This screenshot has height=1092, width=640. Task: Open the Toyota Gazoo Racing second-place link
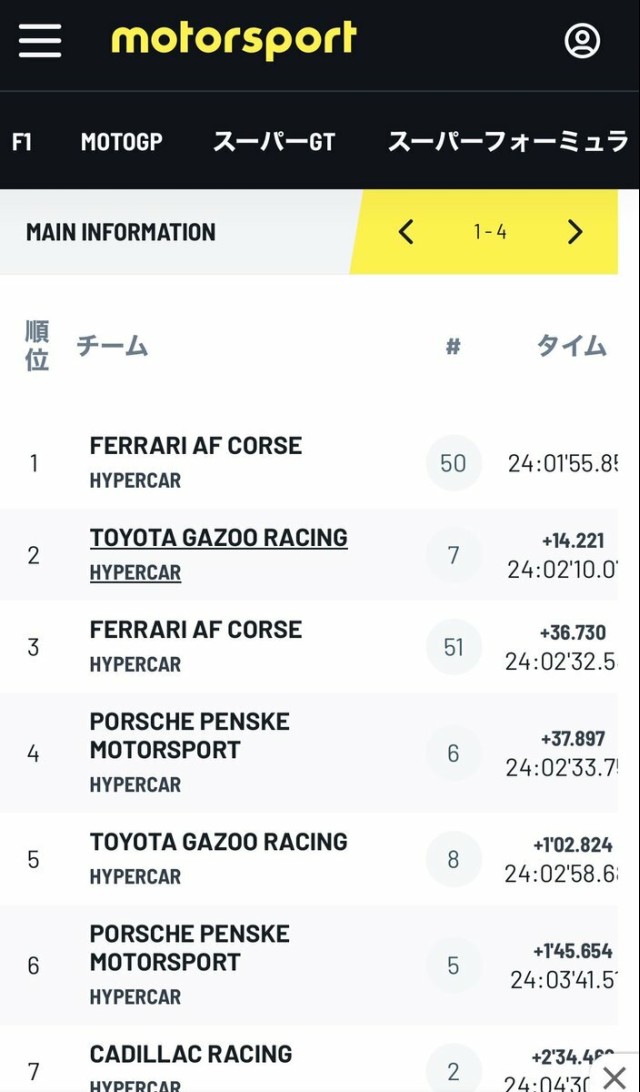218,538
